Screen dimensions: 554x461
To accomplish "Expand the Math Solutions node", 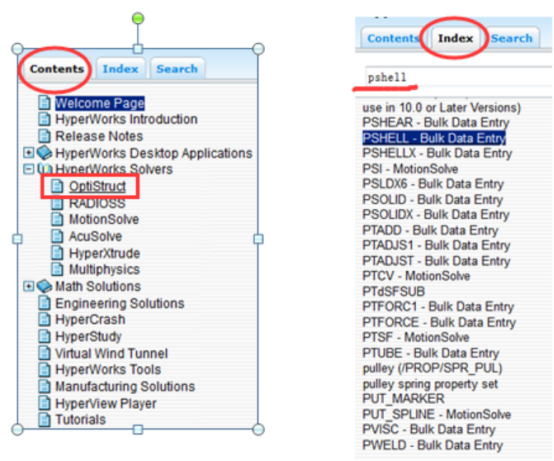I will pos(28,286).
